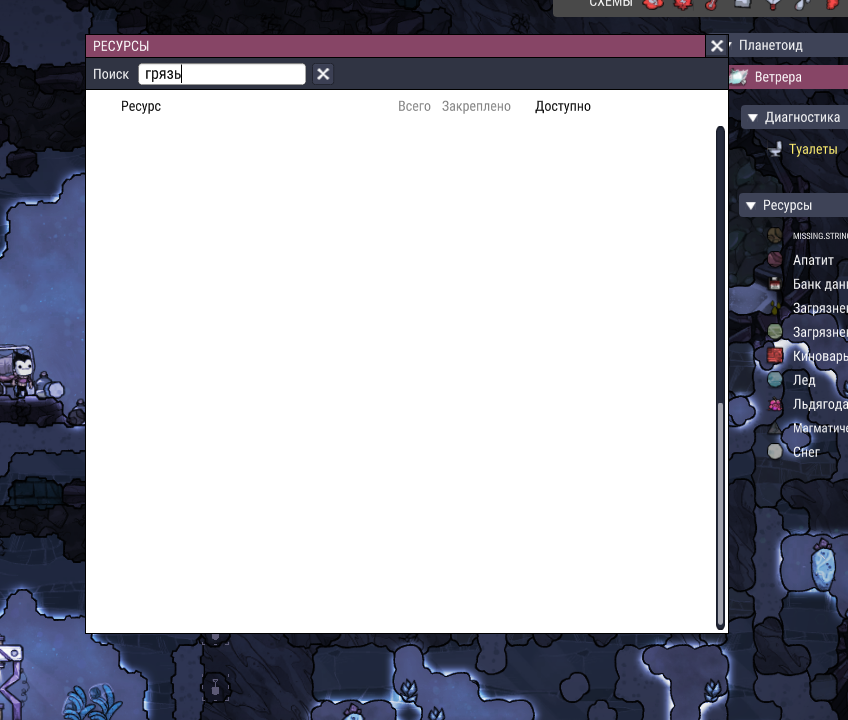Sort by the Доступно column header
The height and width of the screenshot is (720, 848).
562,106
